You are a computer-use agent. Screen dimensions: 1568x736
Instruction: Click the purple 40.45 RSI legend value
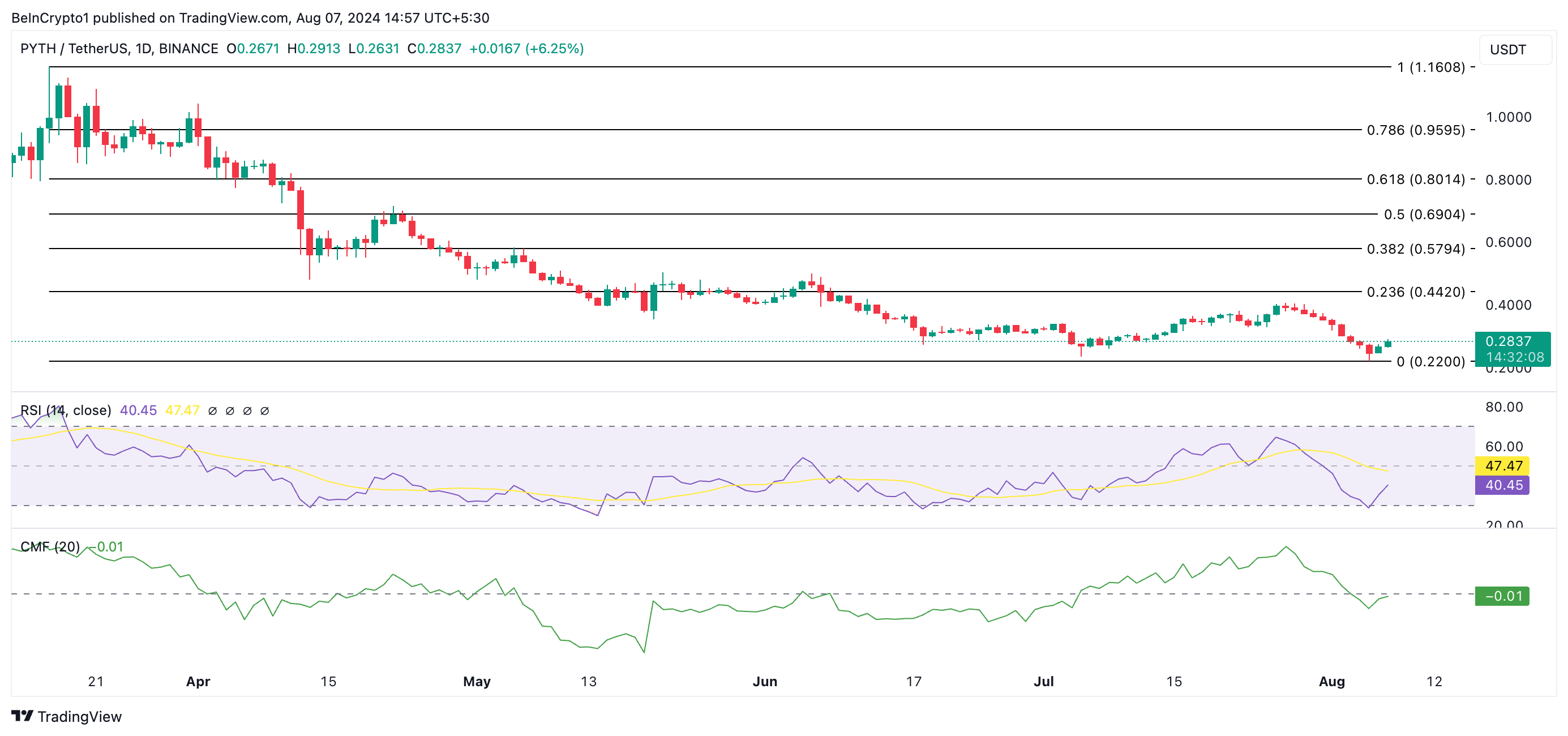pos(138,410)
